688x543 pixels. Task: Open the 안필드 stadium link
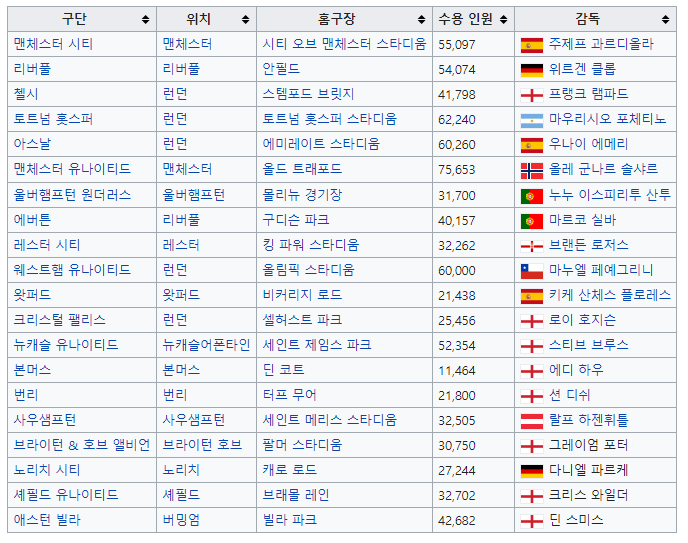pos(281,69)
